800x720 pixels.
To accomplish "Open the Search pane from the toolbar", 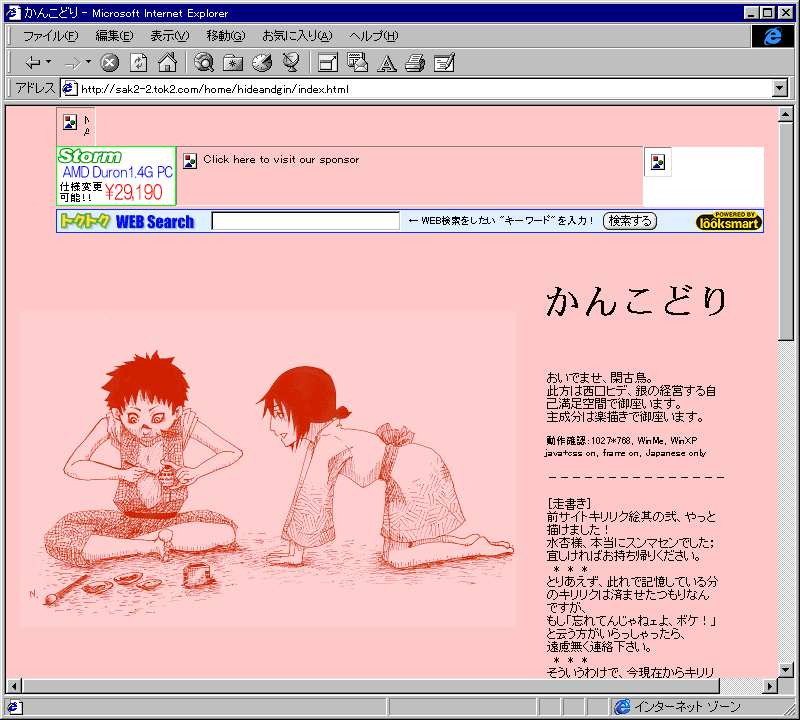I will pyautogui.click(x=204, y=63).
